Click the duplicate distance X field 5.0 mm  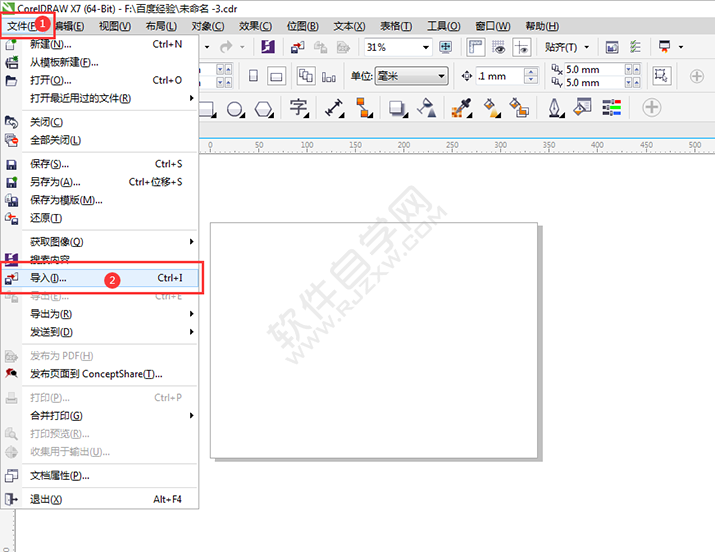coord(593,69)
